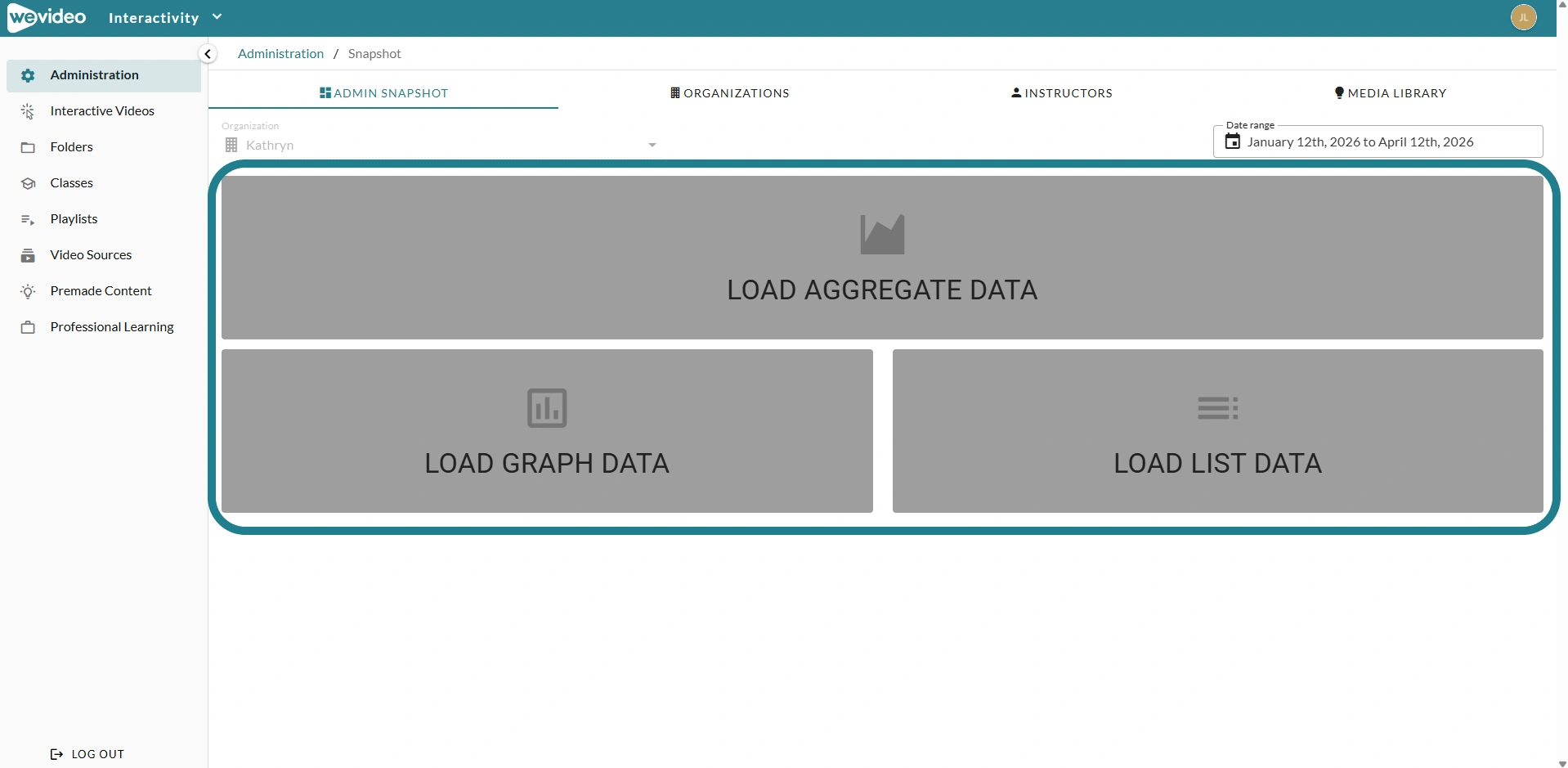Click the Snapshot breadcrumb text
Viewport: 1568px width, 768px height.
pos(374,54)
